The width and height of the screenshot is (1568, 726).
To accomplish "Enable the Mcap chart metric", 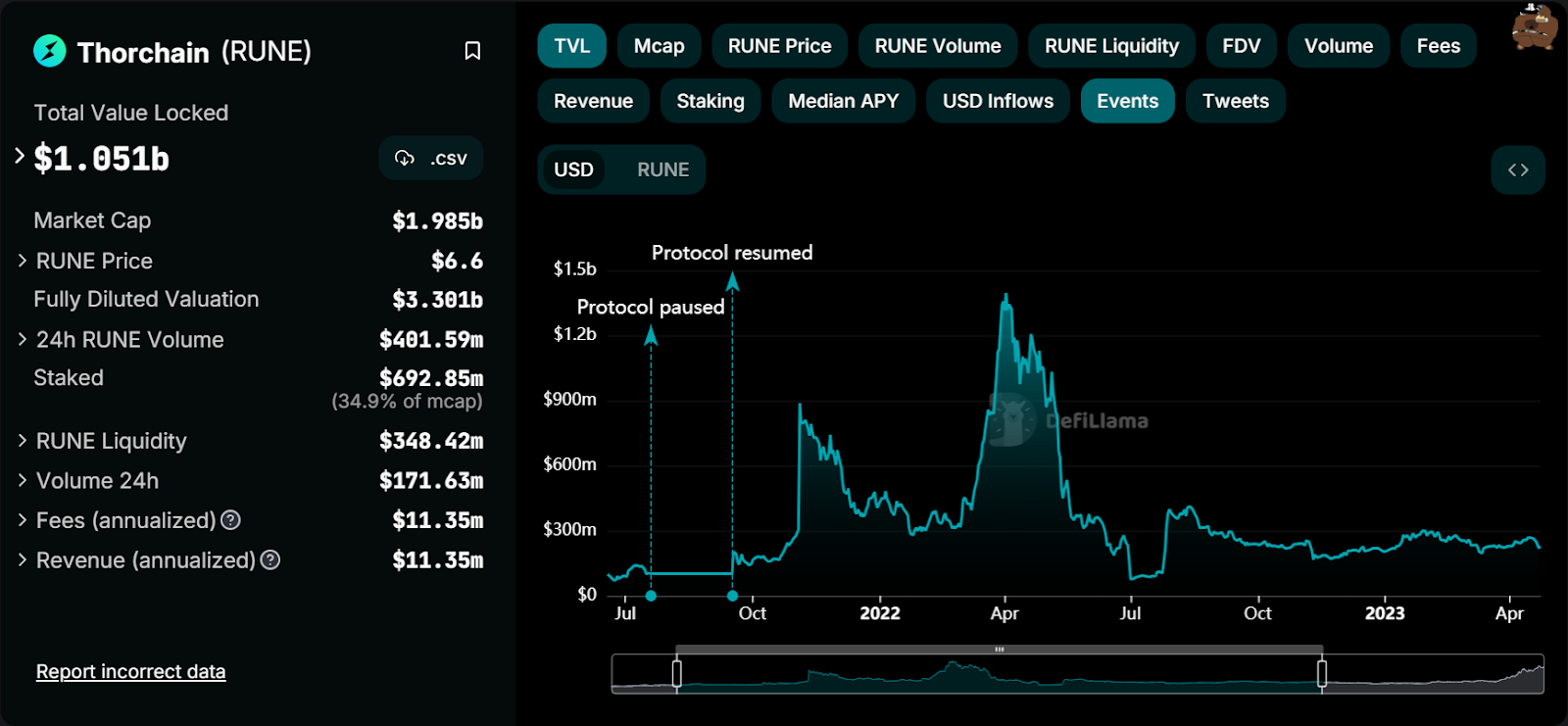I will [x=659, y=46].
